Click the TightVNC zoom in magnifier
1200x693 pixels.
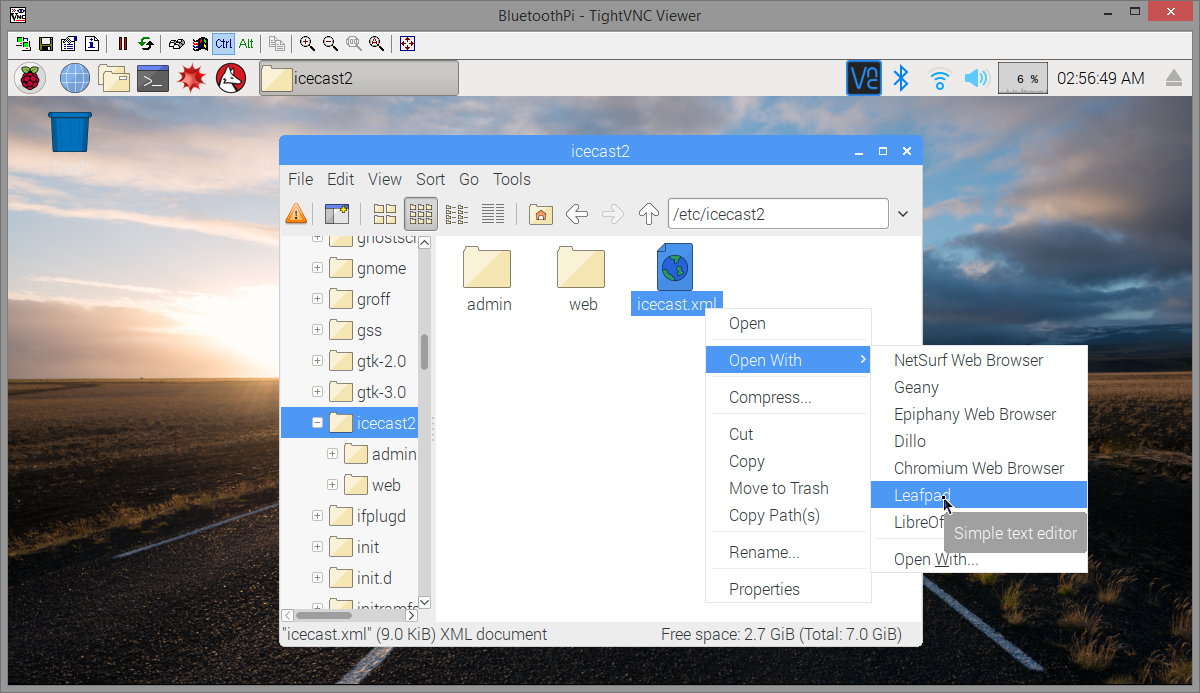[307, 44]
